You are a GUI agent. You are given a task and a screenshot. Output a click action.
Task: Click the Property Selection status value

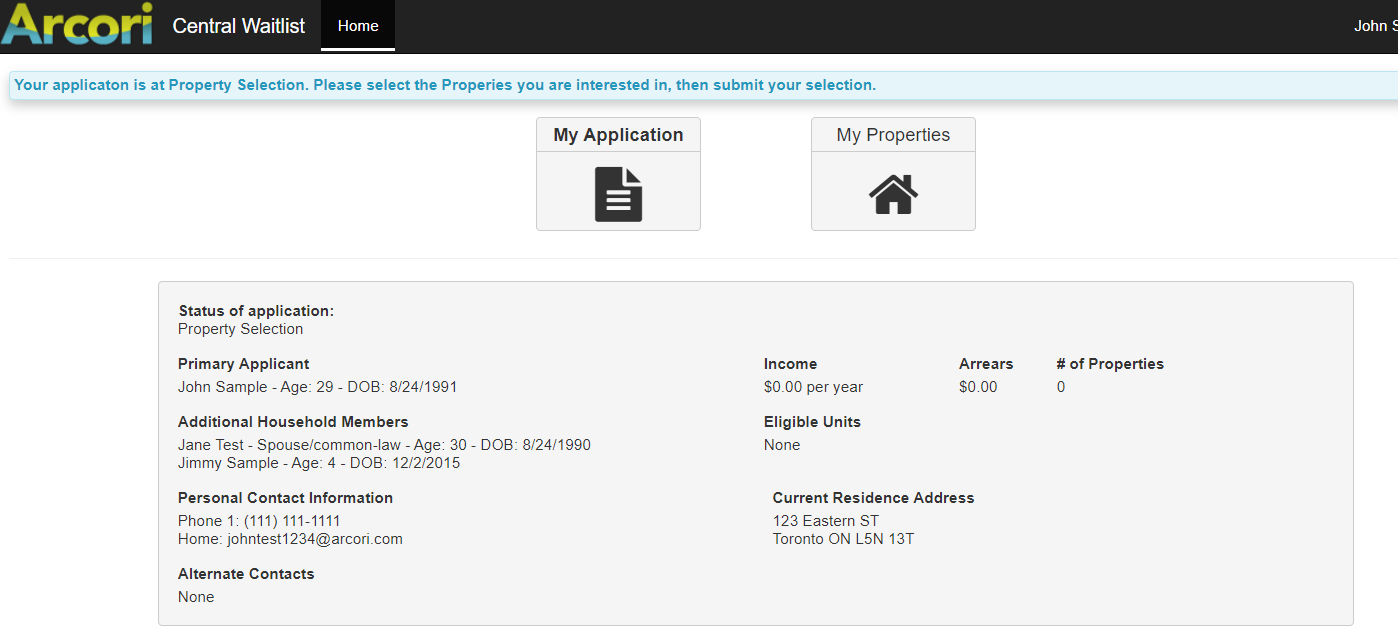point(240,329)
